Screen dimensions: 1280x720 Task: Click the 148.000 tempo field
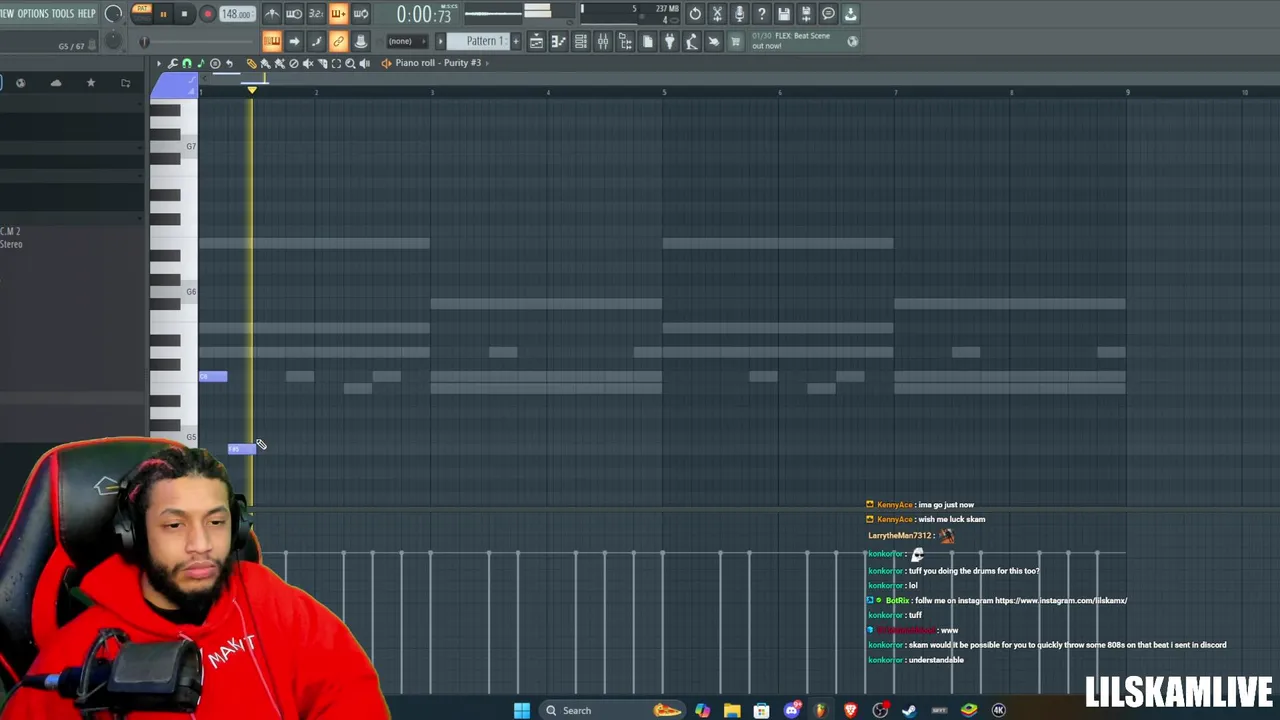pyautogui.click(x=236, y=14)
